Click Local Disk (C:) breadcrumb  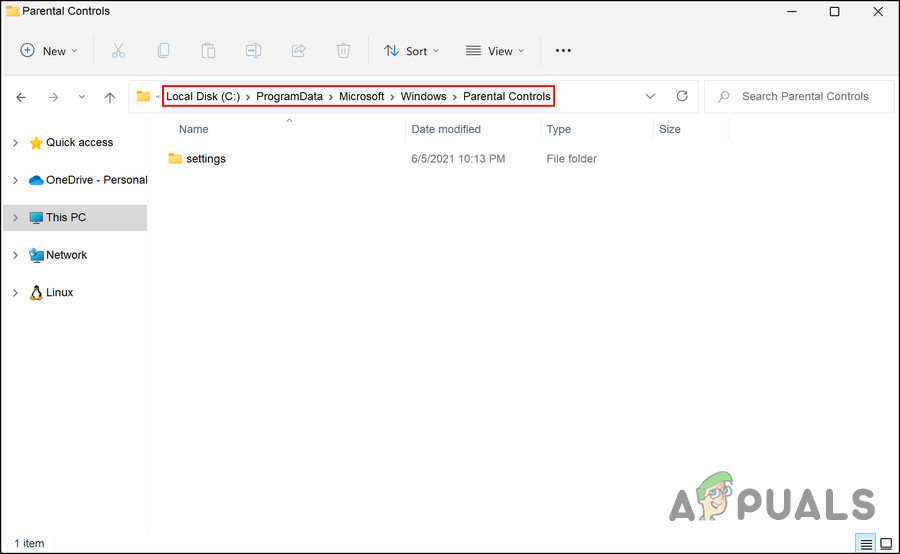tap(203, 96)
